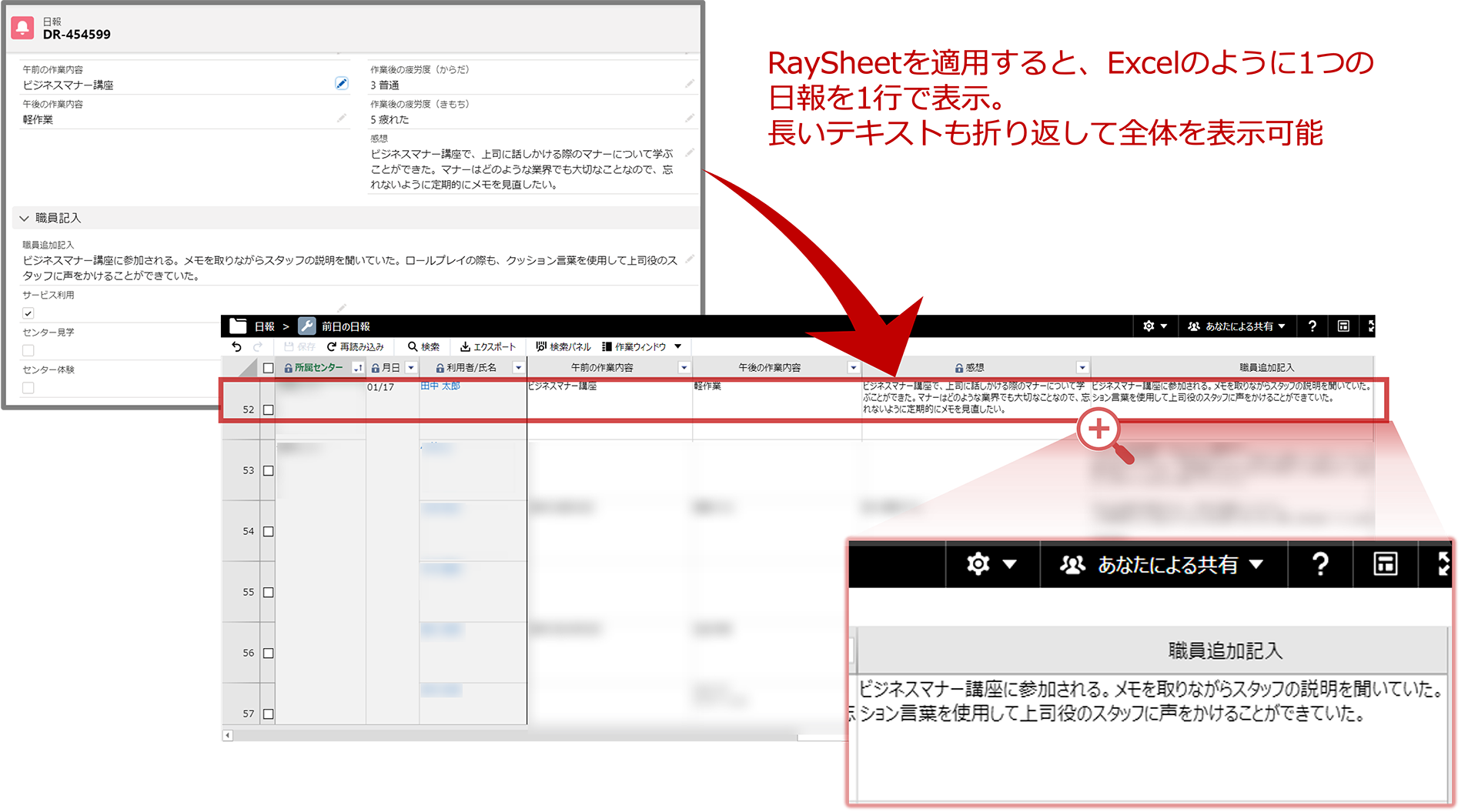The height and width of the screenshot is (812, 1478).
Task: Open the 月日 column filter dropdown
Action: pos(411,368)
